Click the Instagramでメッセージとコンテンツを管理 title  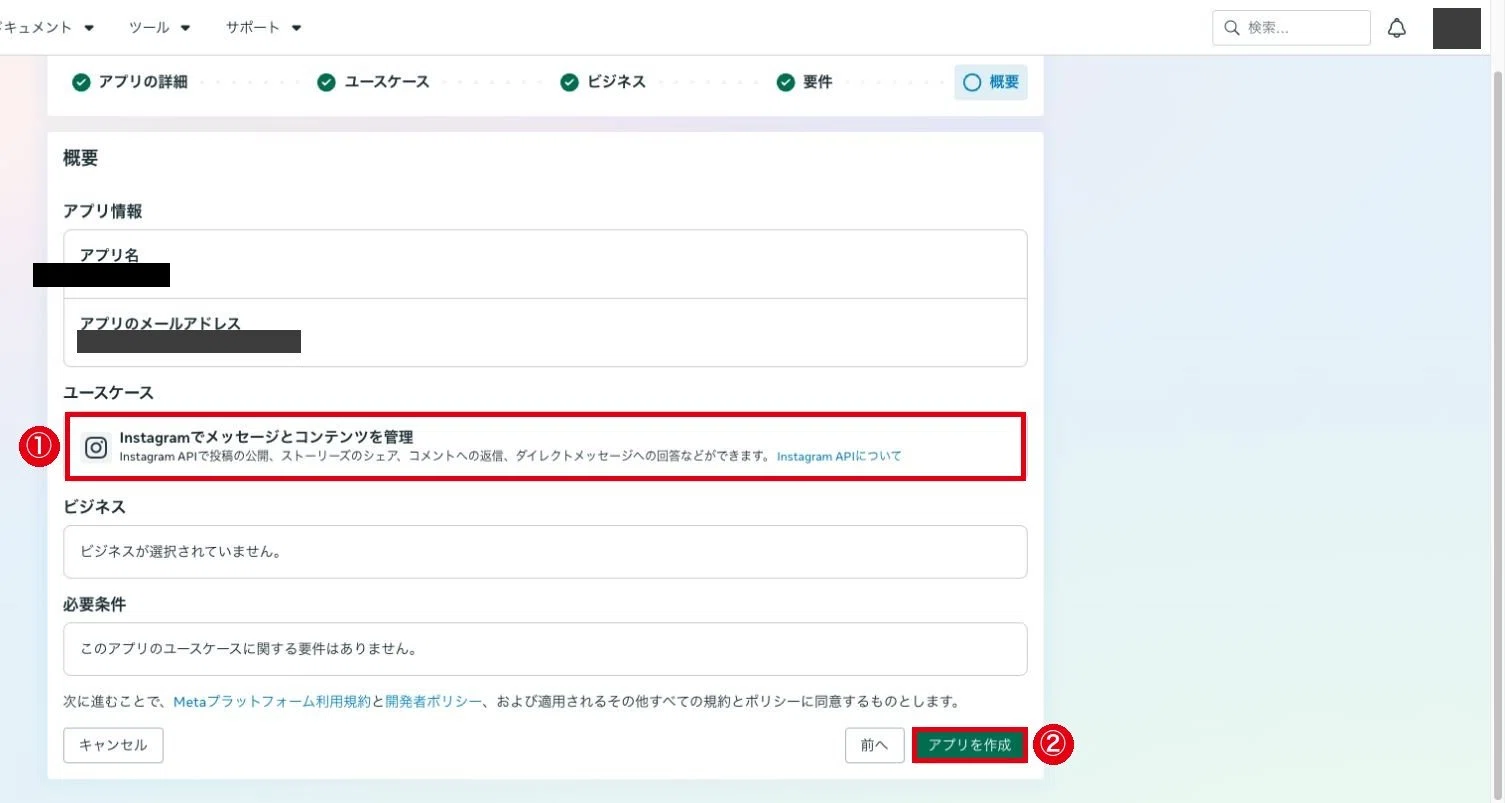tap(266, 437)
